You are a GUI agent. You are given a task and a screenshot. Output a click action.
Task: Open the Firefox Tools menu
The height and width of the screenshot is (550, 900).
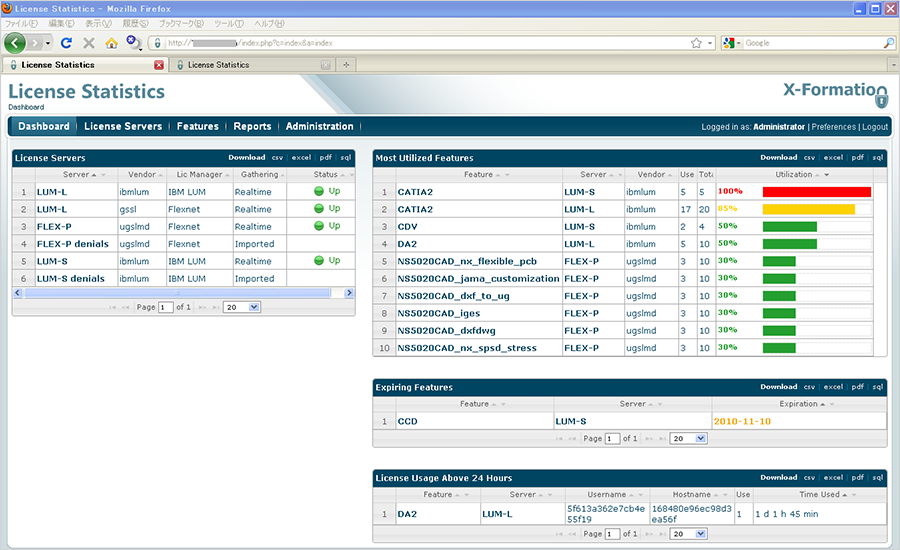(228, 24)
